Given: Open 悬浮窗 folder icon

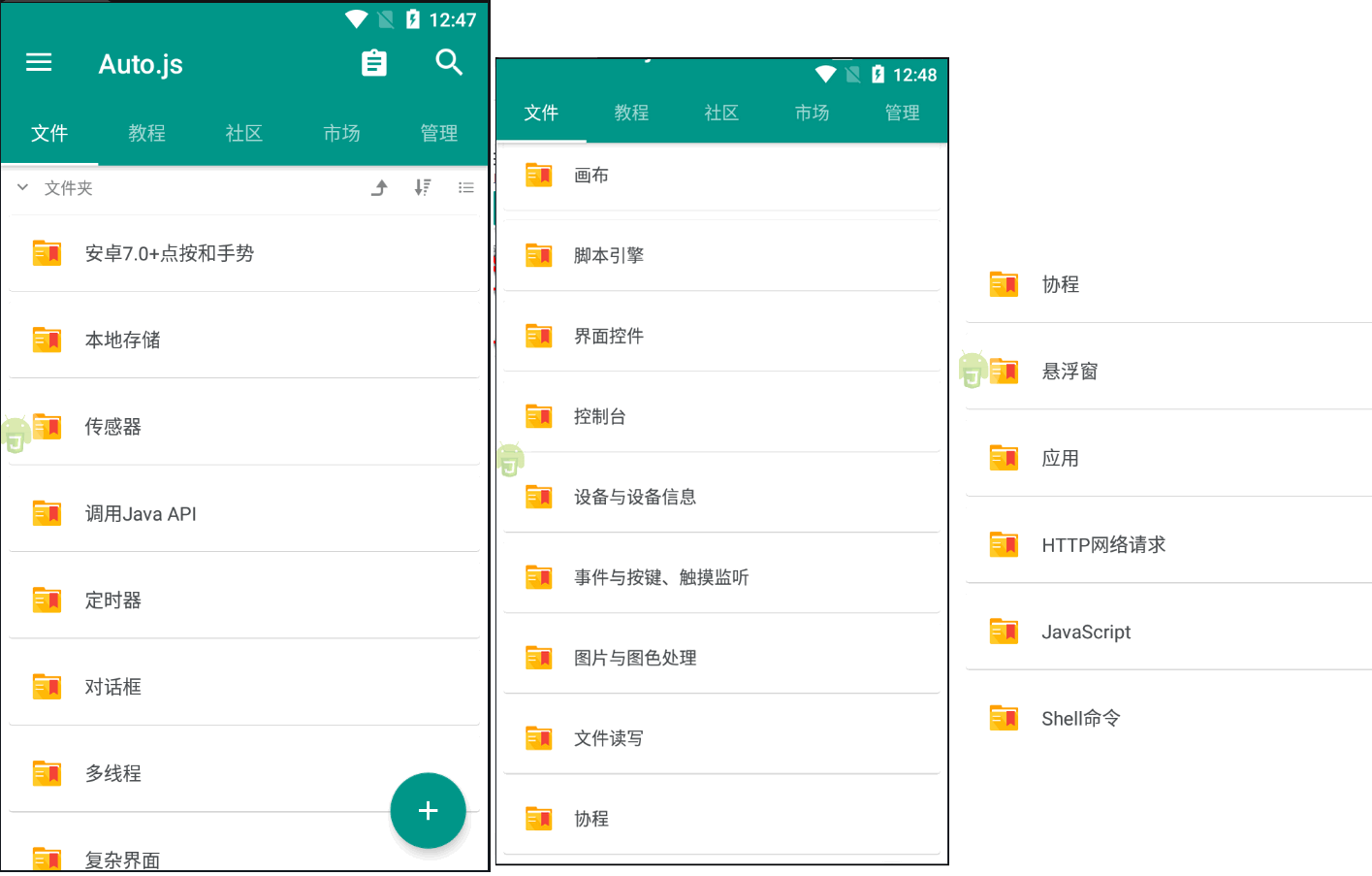Looking at the screenshot, I should (1005, 371).
